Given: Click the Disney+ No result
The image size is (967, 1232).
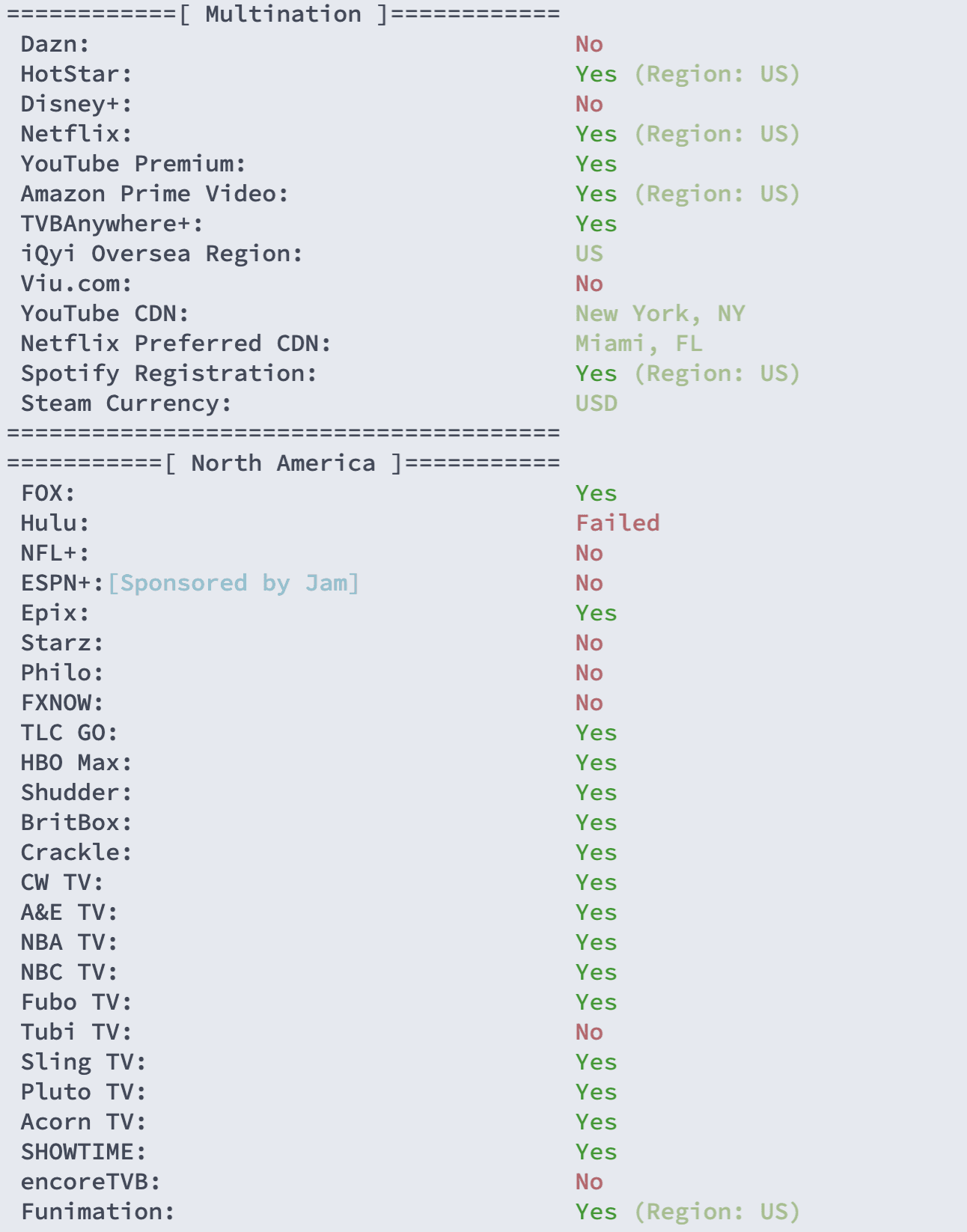Looking at the screenshot, I should (589, 104).
